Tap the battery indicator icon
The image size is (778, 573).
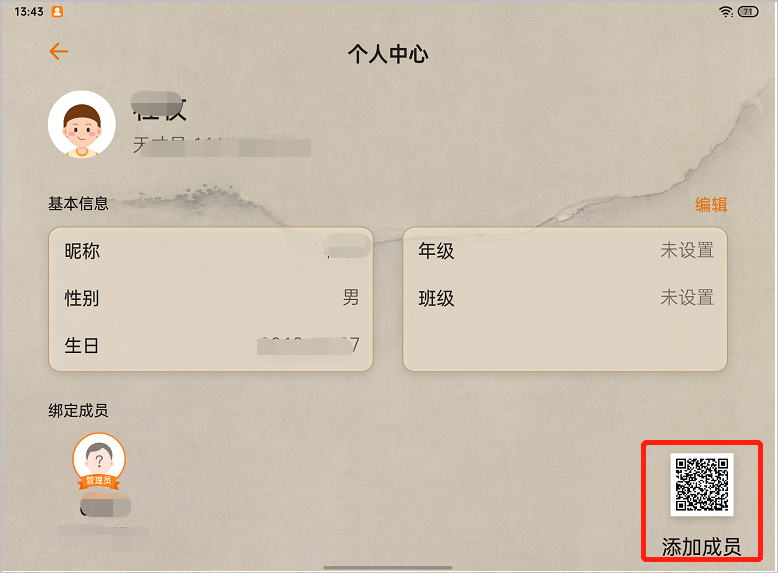click(x=748, y=11)
